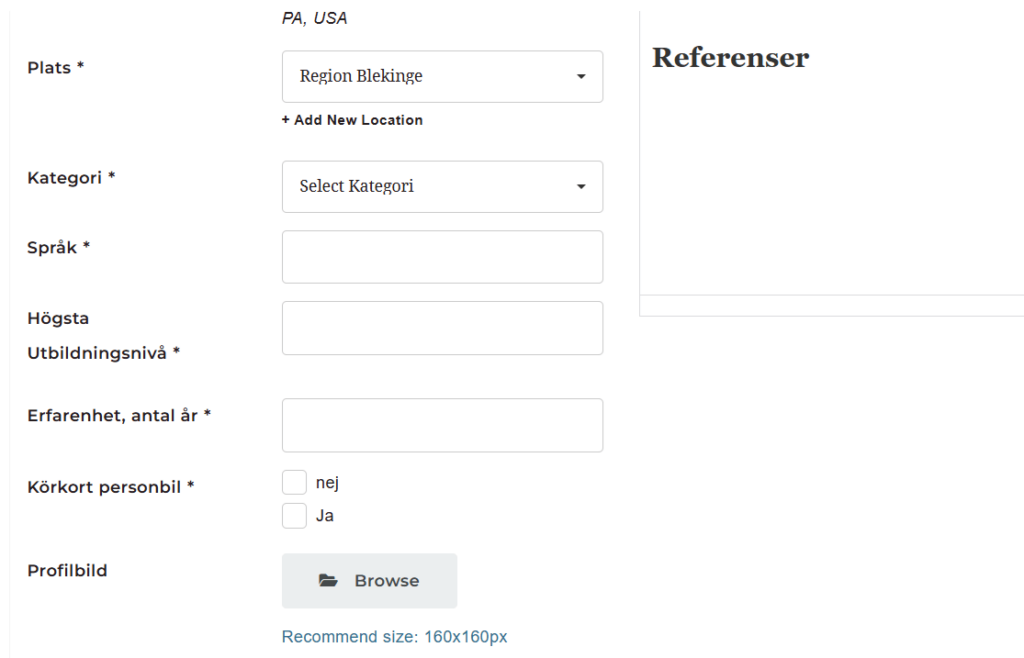This screenshot has width=1024, height=658.
Task: Click the Kategori dropdown caret
Action: point(581,186)
